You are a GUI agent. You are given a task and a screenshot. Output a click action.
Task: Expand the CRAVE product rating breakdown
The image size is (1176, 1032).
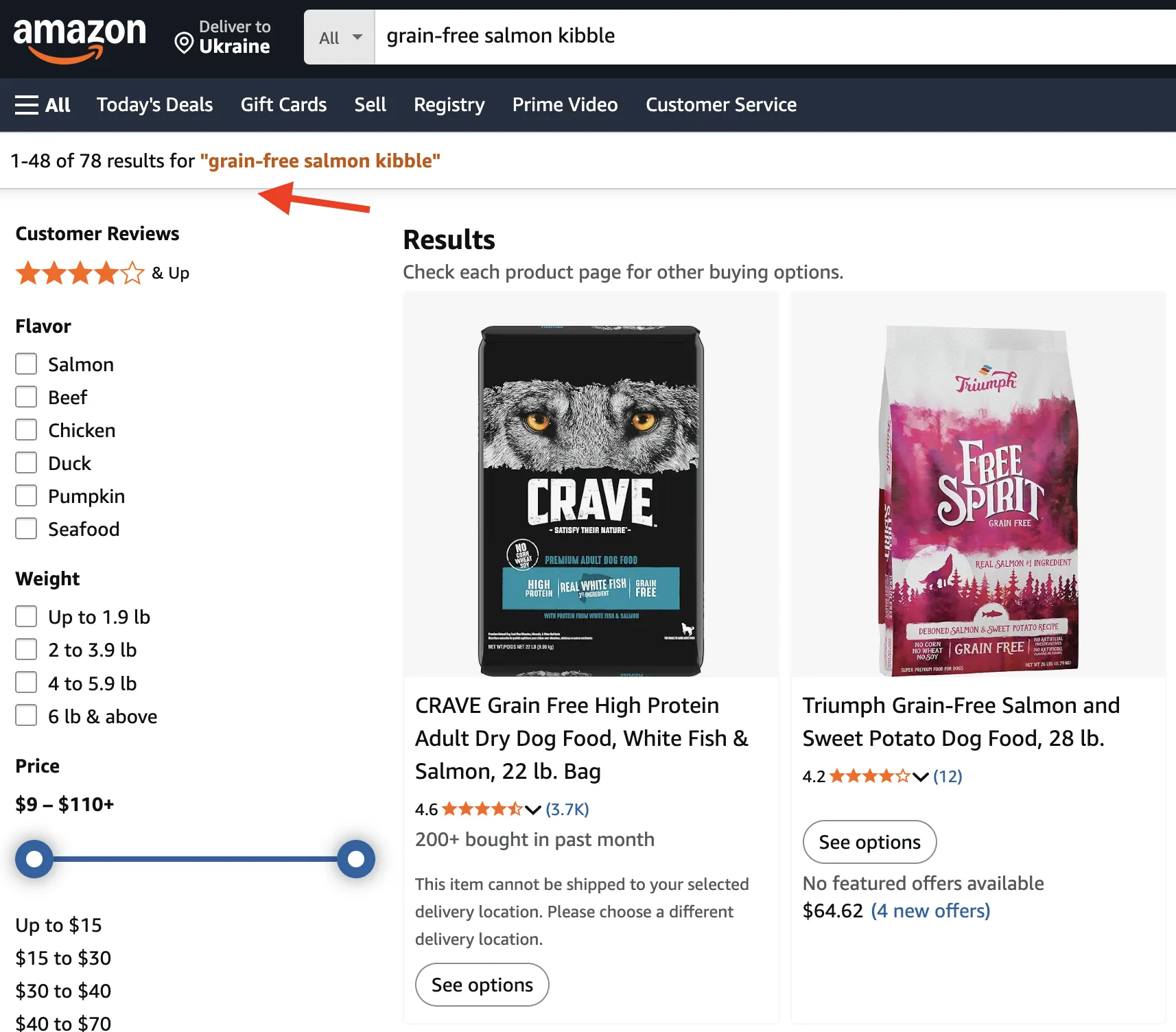click(534, 810)
